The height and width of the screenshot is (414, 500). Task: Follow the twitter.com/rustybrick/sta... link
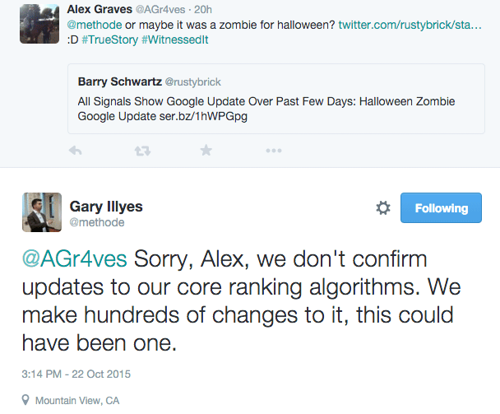(x=410, y=25)
